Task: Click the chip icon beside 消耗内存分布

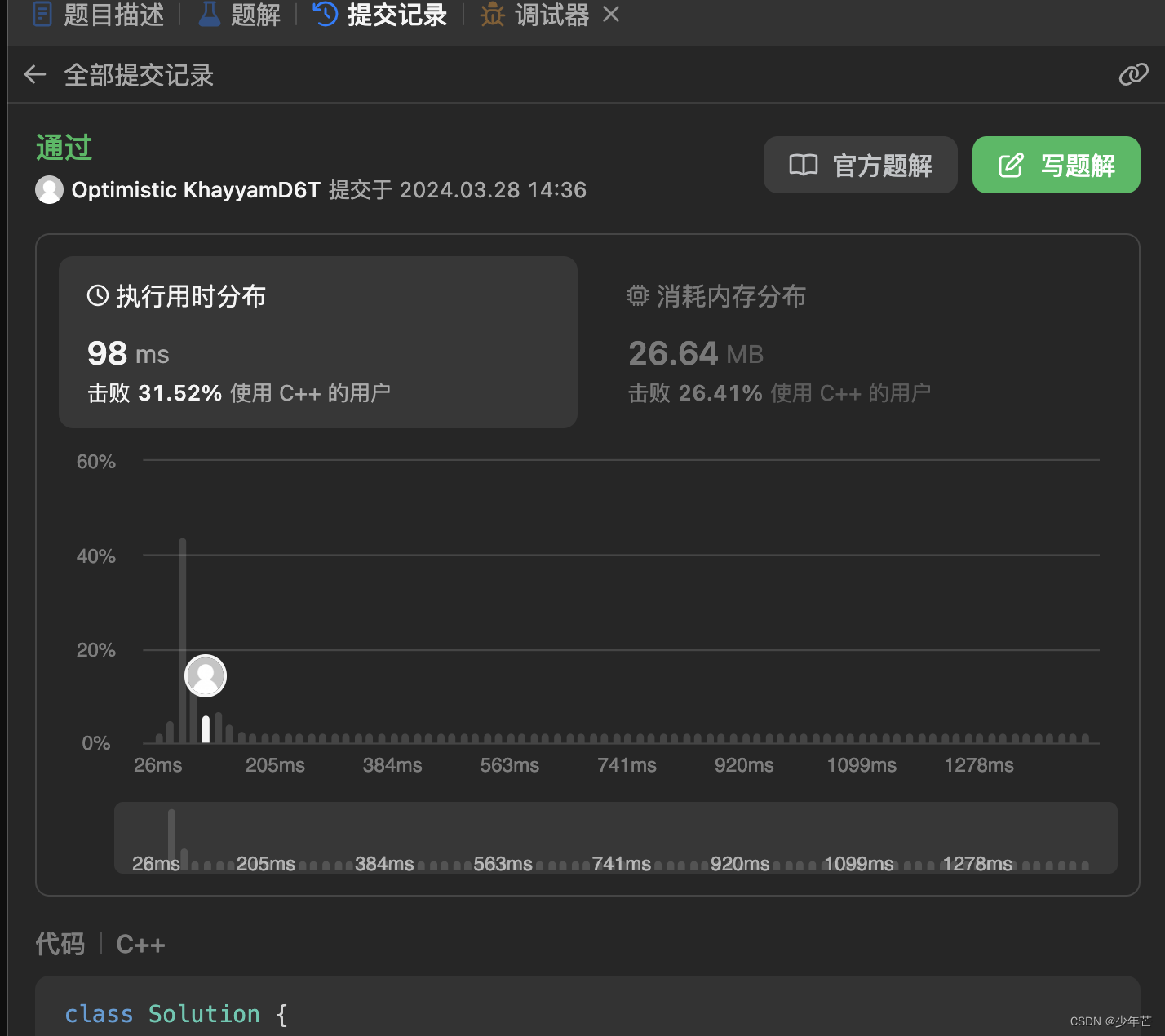Action: [638, 295]
